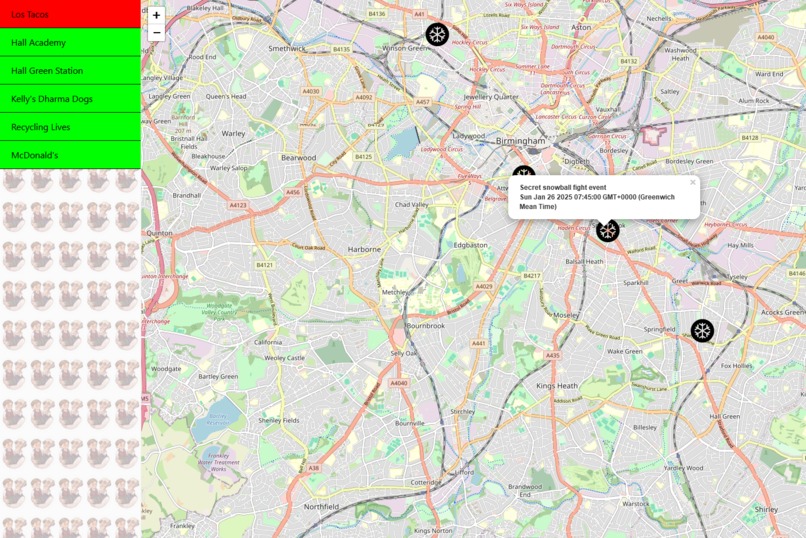The width and height of the screenshot is (806, 538).
Task: Select Hall Academy in the list
Action: pyautogui.click(x=70, y=42)
